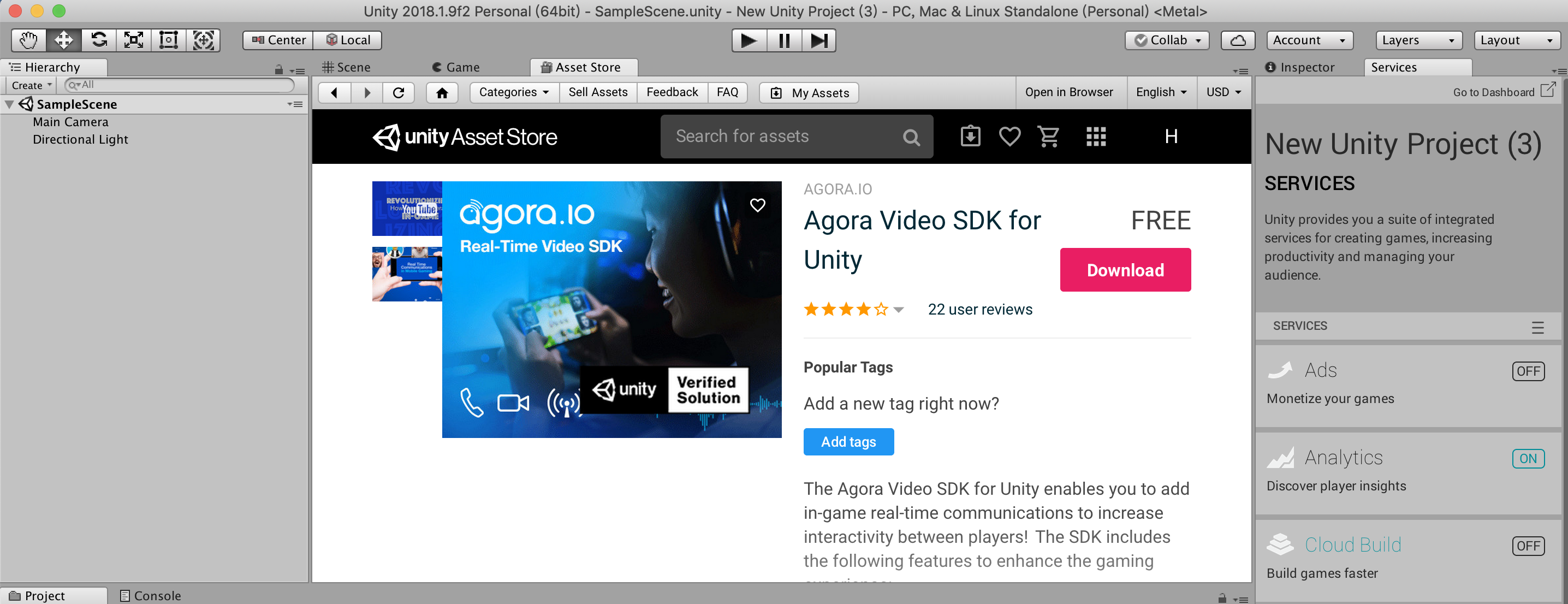Click the pink Download button
This screenshot has width=1568, height=604.
coord(1125,270)
